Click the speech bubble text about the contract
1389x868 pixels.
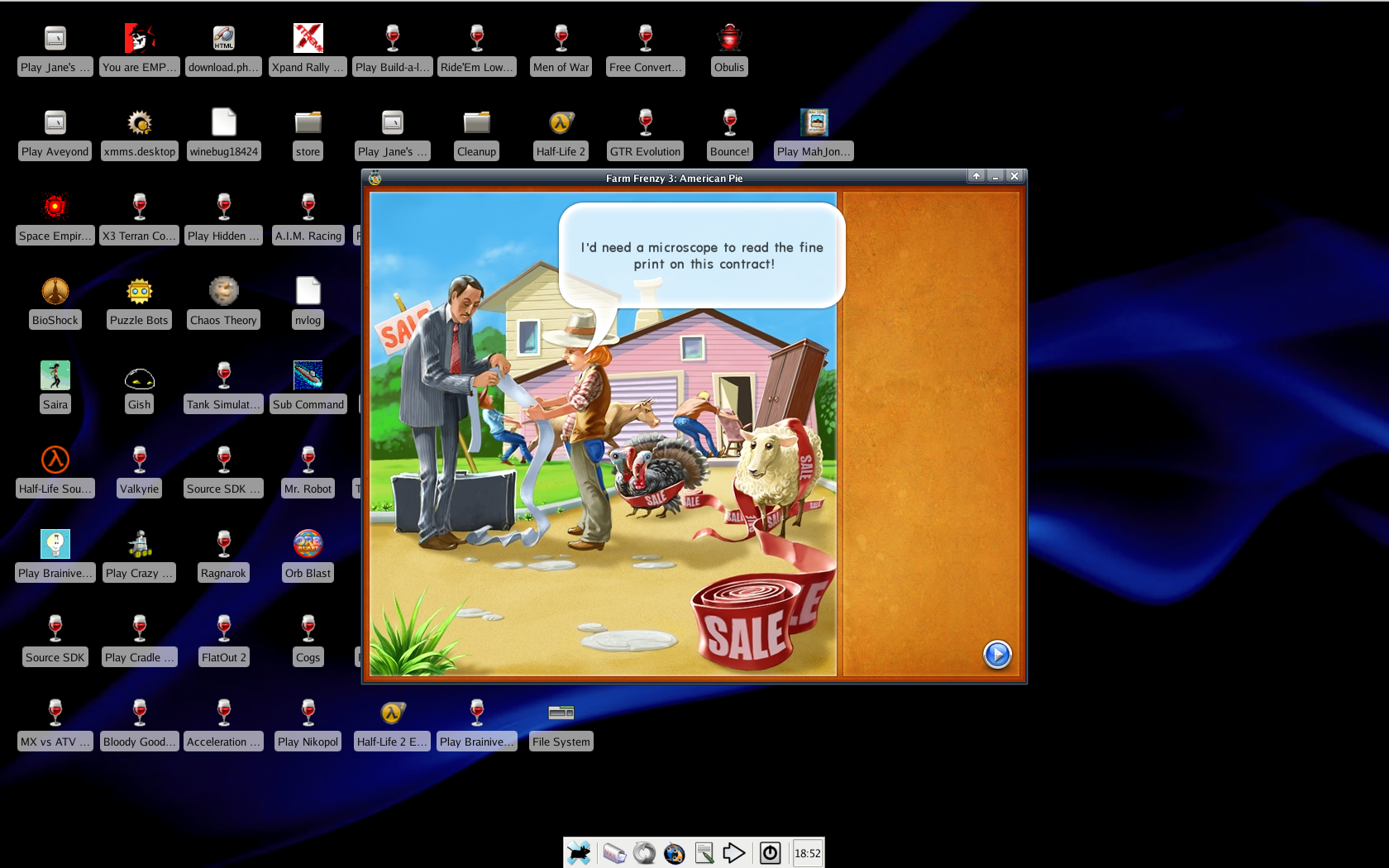702,255
